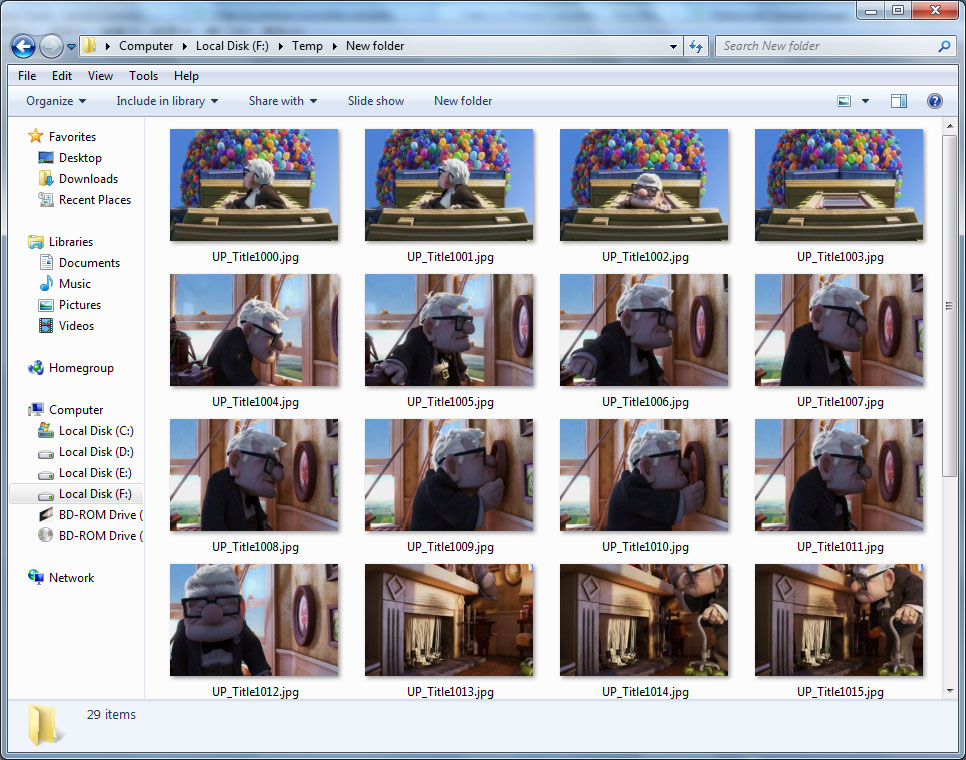
Task: Expand arrow after Computer breadcrumb
Action: [185, 46]
